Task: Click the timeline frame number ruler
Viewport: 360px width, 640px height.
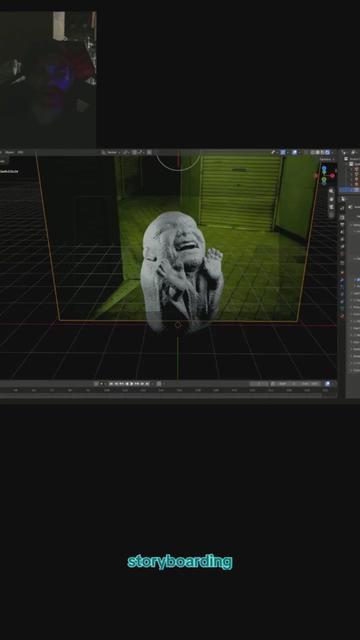Action: coord(168,390)
